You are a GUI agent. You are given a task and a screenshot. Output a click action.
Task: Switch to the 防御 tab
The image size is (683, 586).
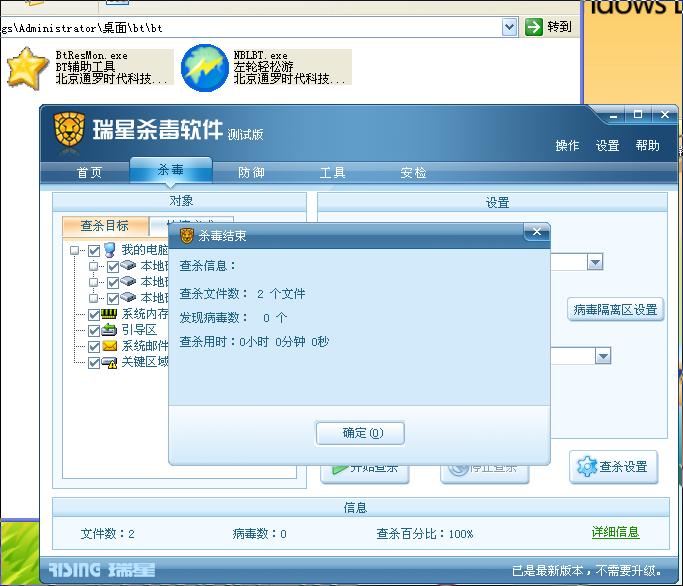[251, 173]
